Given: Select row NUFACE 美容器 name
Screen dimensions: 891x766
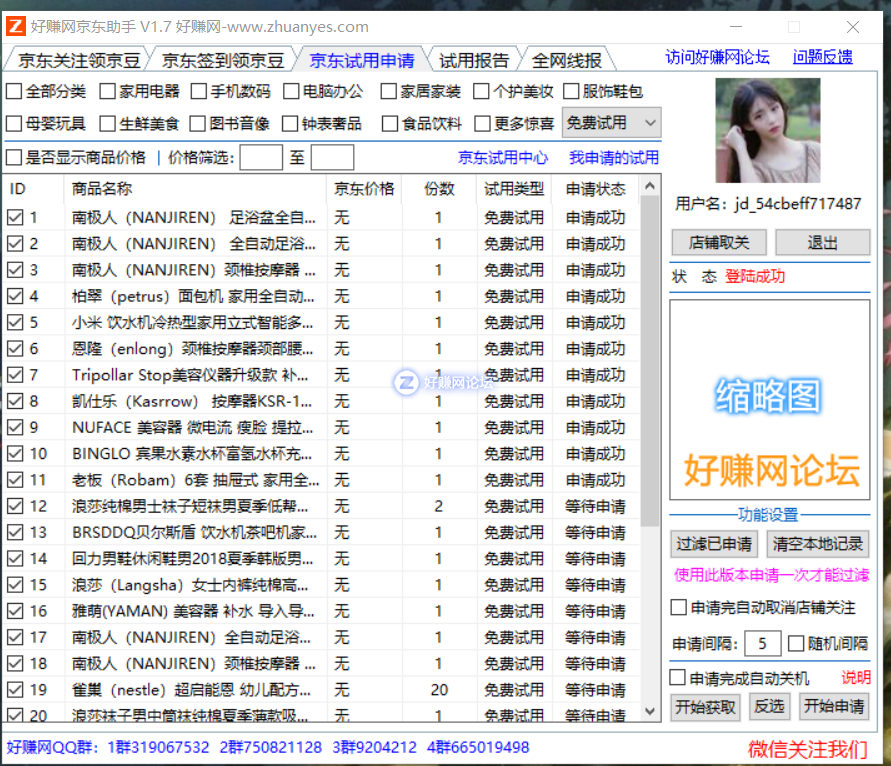Looking at the screenshot, I should 192,427.
